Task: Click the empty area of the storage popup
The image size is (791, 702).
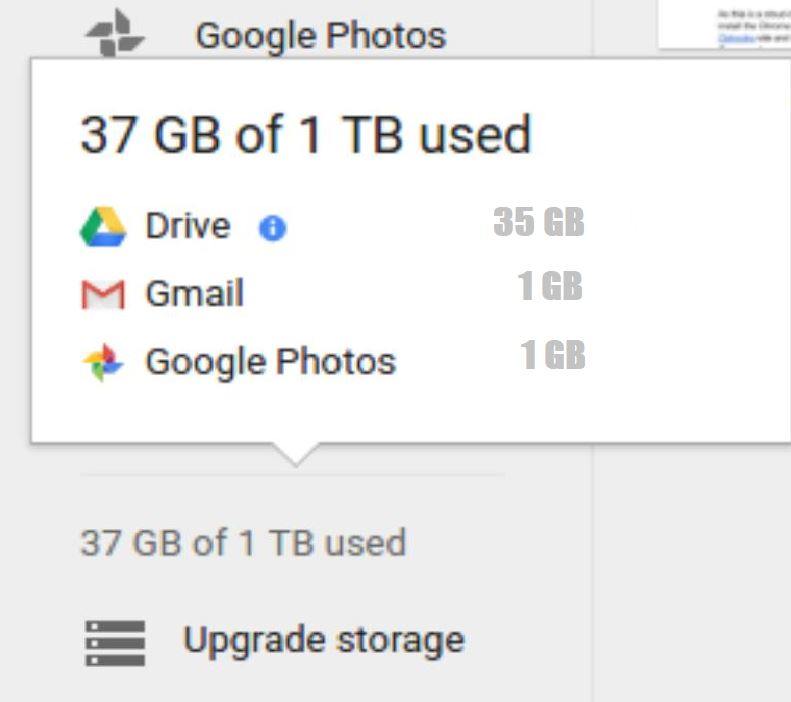Action: click(x=680, y=300)
